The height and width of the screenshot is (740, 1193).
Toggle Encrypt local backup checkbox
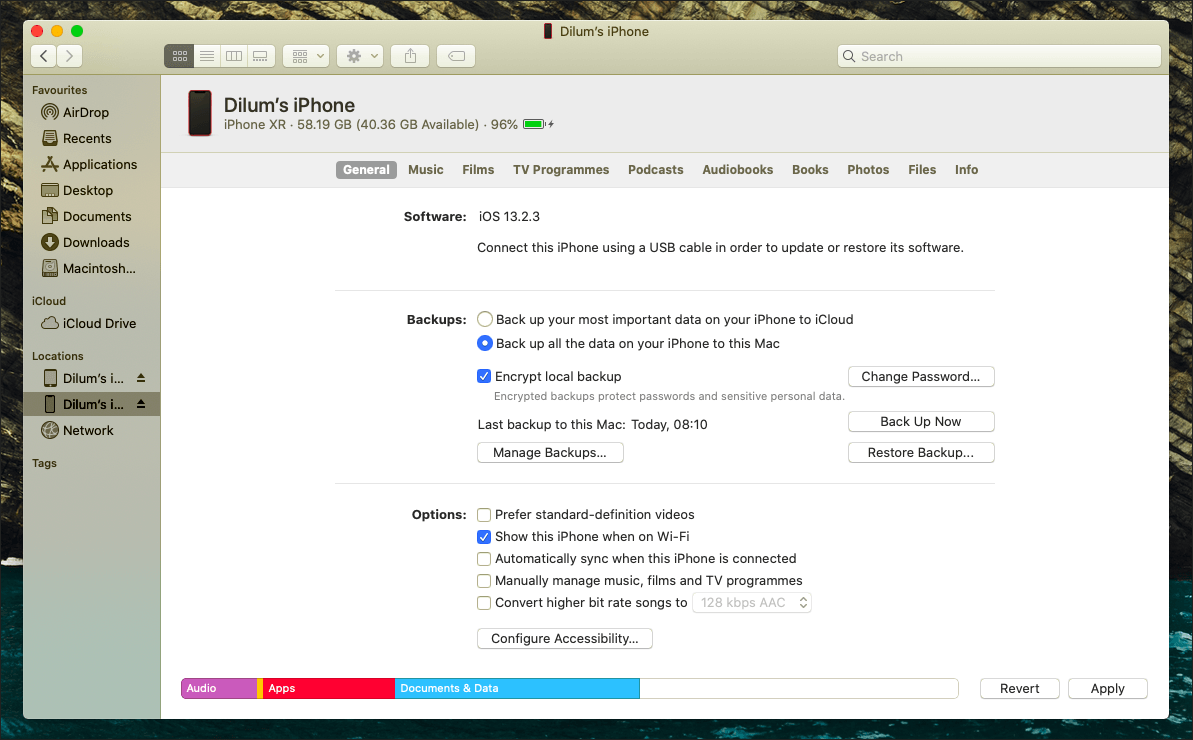tap(484, 376)
